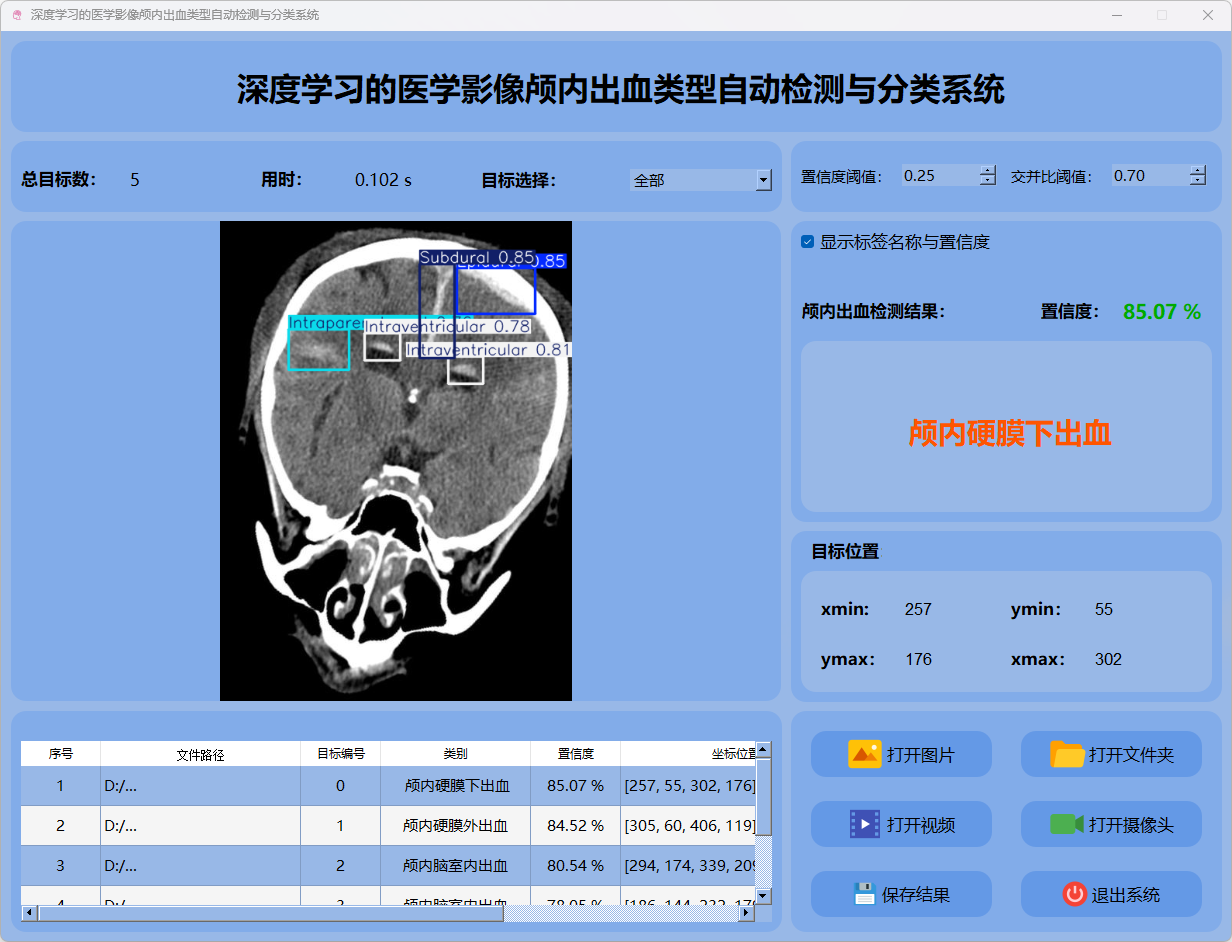The width and height of the screenshot is (1232, 942).
Task: Click row 2's D:/... file path cell
Action: 200,826
